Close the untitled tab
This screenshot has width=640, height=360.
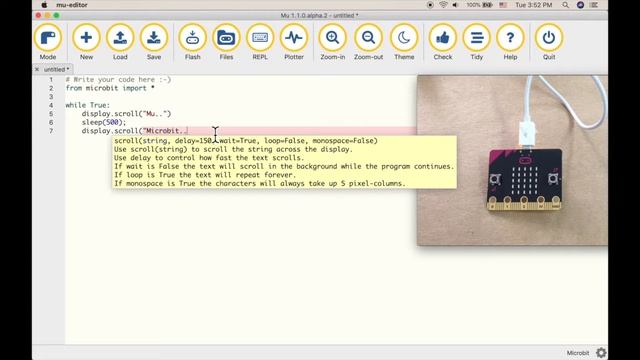point(37,69)
